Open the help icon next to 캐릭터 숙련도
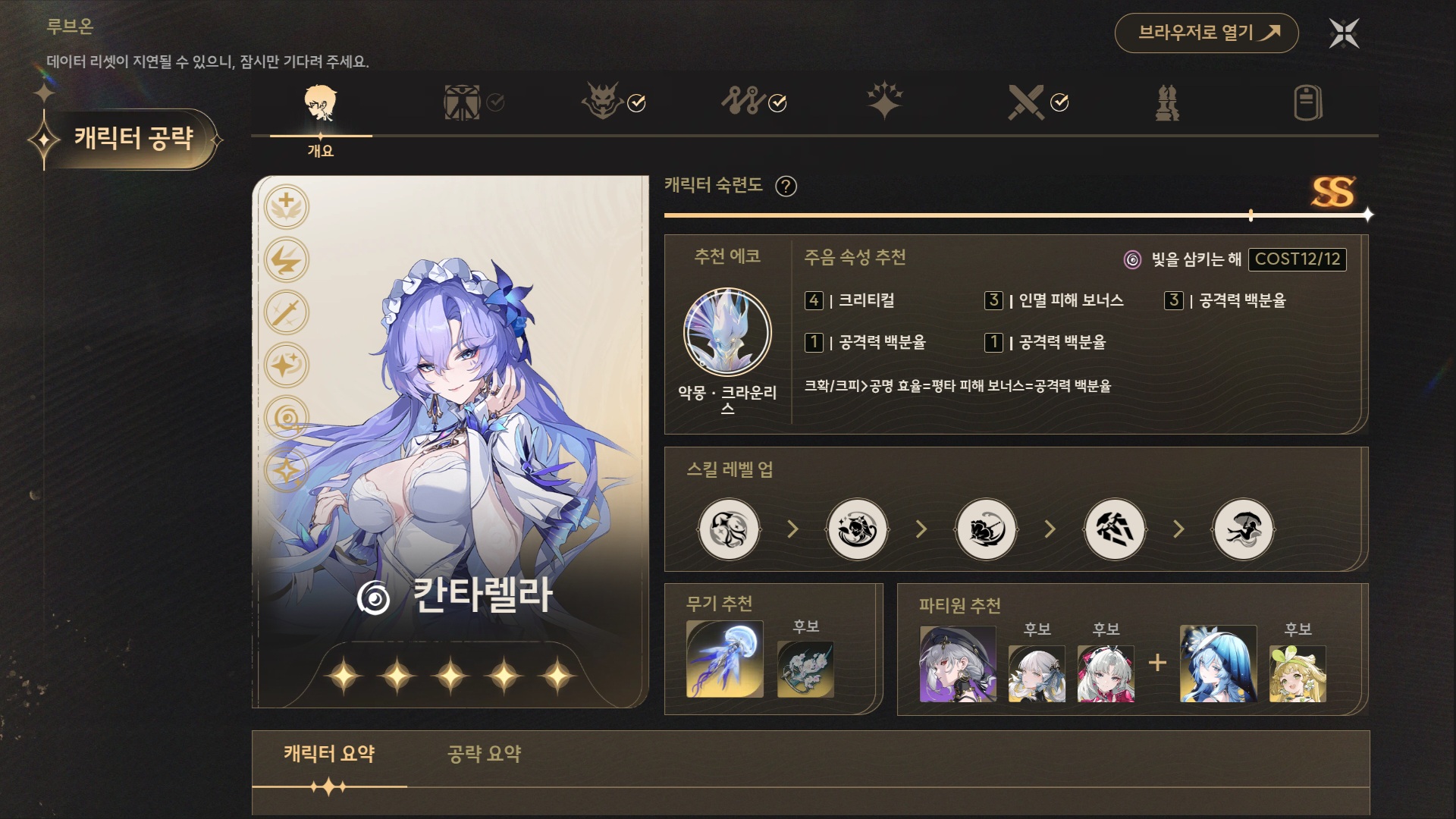The height and width of the screenshot is (819, 1456). tap(786, 186)
